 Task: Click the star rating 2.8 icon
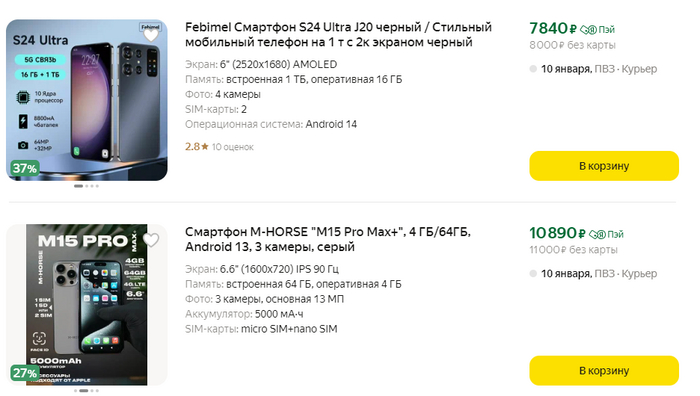205,146
